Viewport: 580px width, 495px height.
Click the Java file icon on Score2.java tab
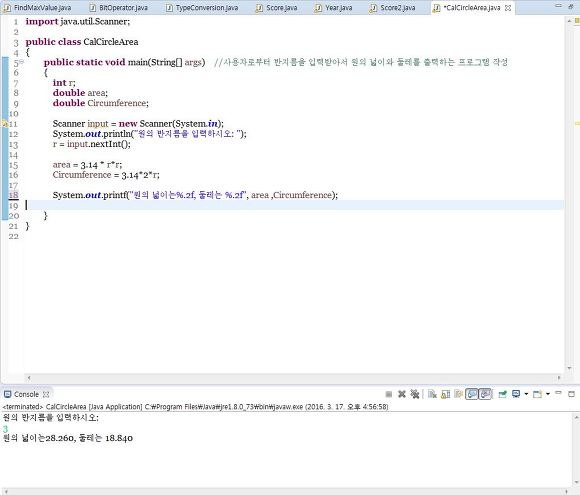point(373,8)
